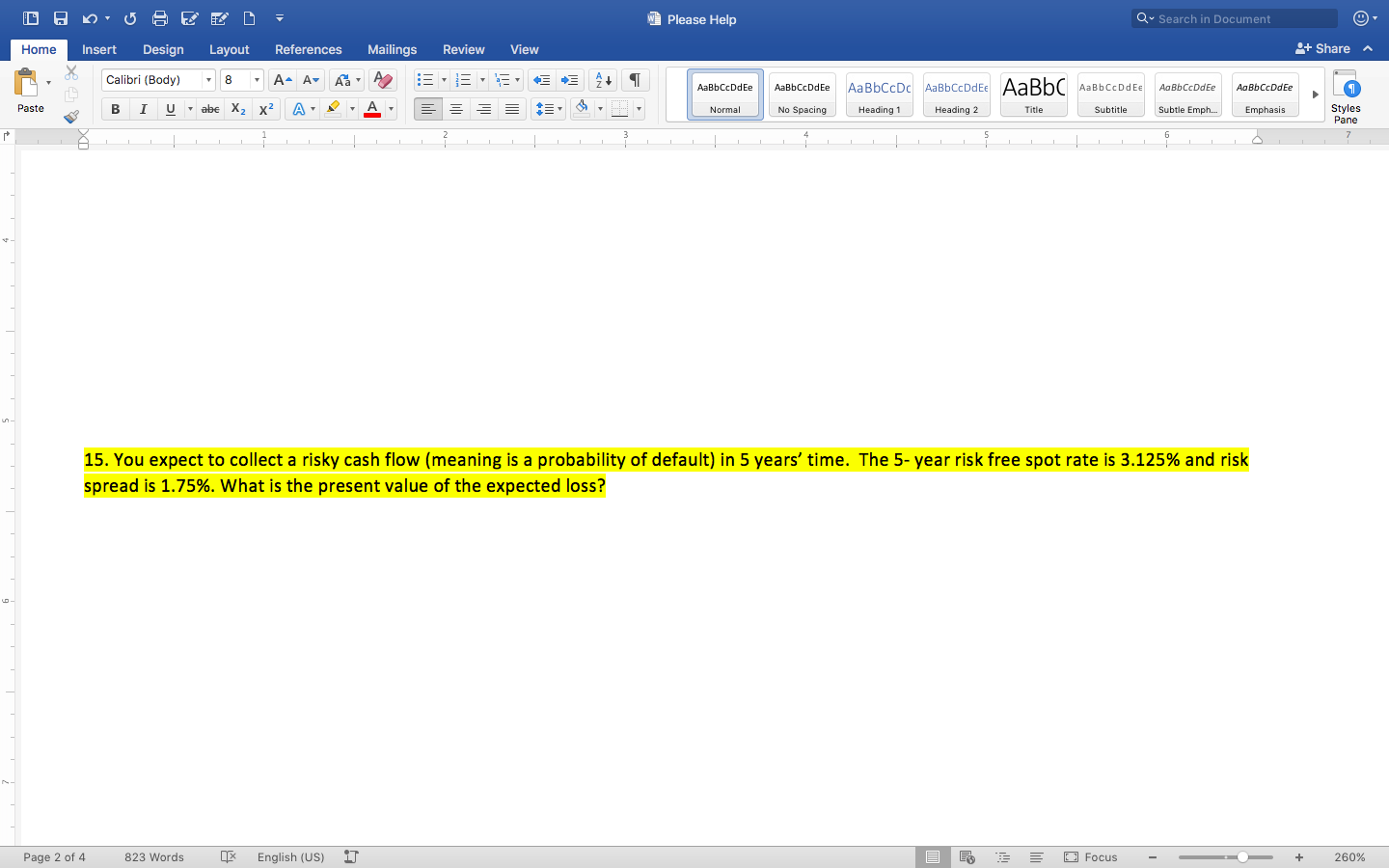Open the Mailings ribbon tab
This screenshot has height=868, width=1389.
point(392,49)
